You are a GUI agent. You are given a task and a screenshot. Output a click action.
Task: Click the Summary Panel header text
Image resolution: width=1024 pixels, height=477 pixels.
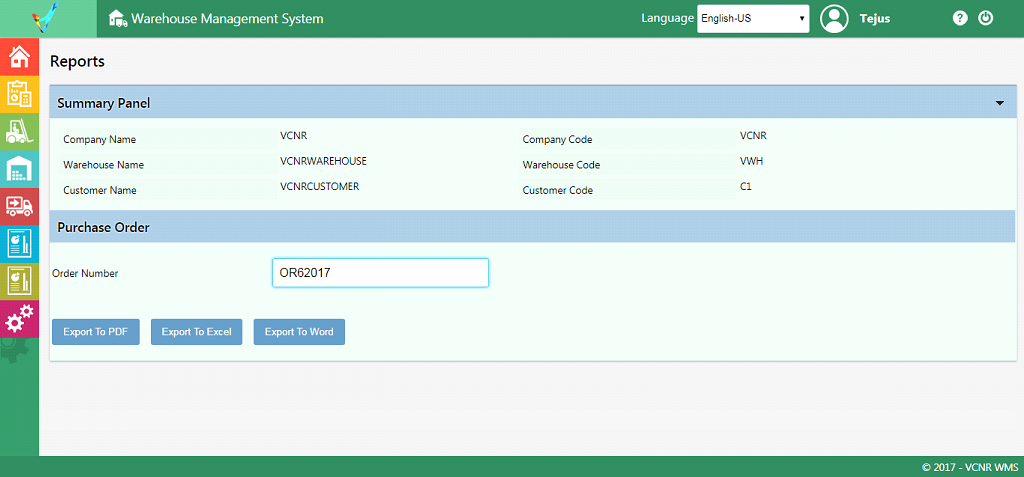tap(104, 103)
